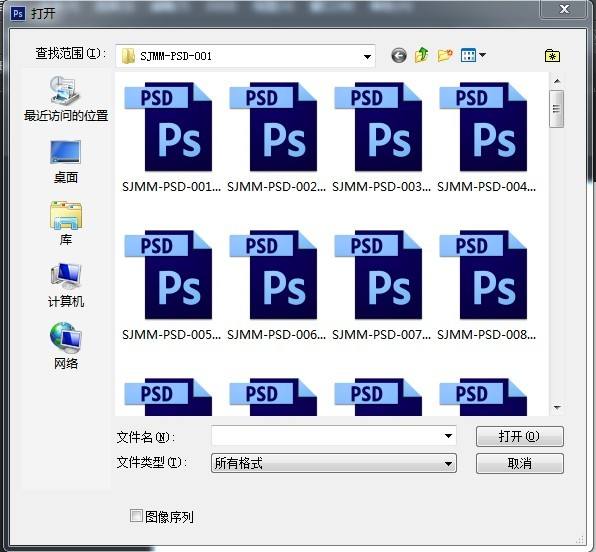This screenshot has width=596, height=552.
Task: Open Computer (计算机) in sidebar
Action: (66, 285)
